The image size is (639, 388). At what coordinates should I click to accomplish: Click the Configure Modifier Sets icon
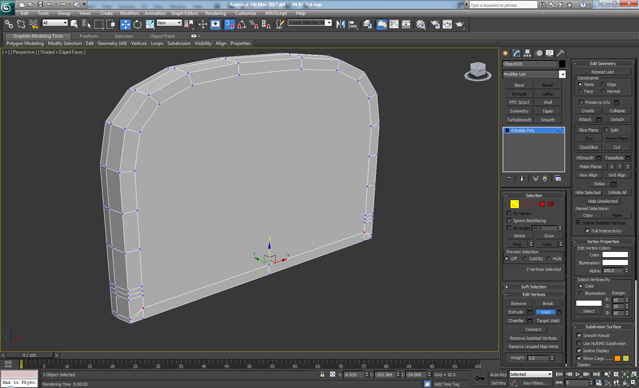tap(558, 179)
